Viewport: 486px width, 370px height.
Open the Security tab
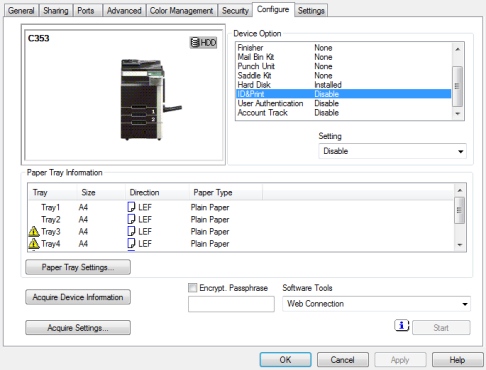(x=235, y=11)
